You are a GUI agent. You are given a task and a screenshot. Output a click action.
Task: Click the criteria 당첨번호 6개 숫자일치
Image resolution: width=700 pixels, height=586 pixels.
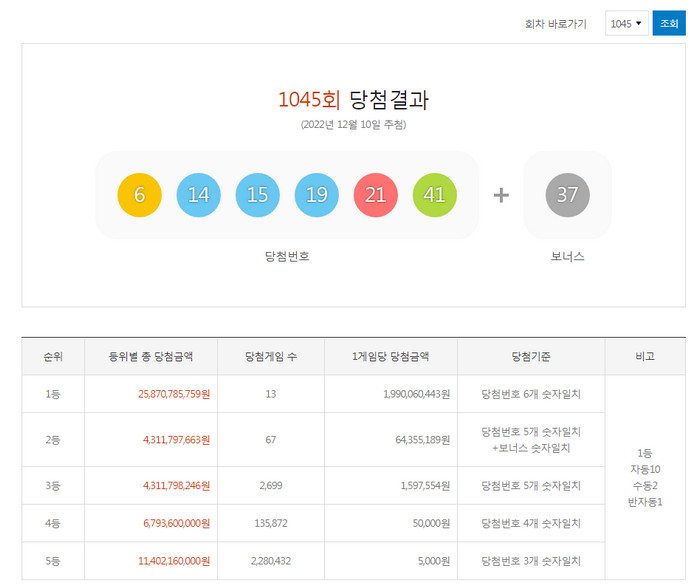click(531, 394)
